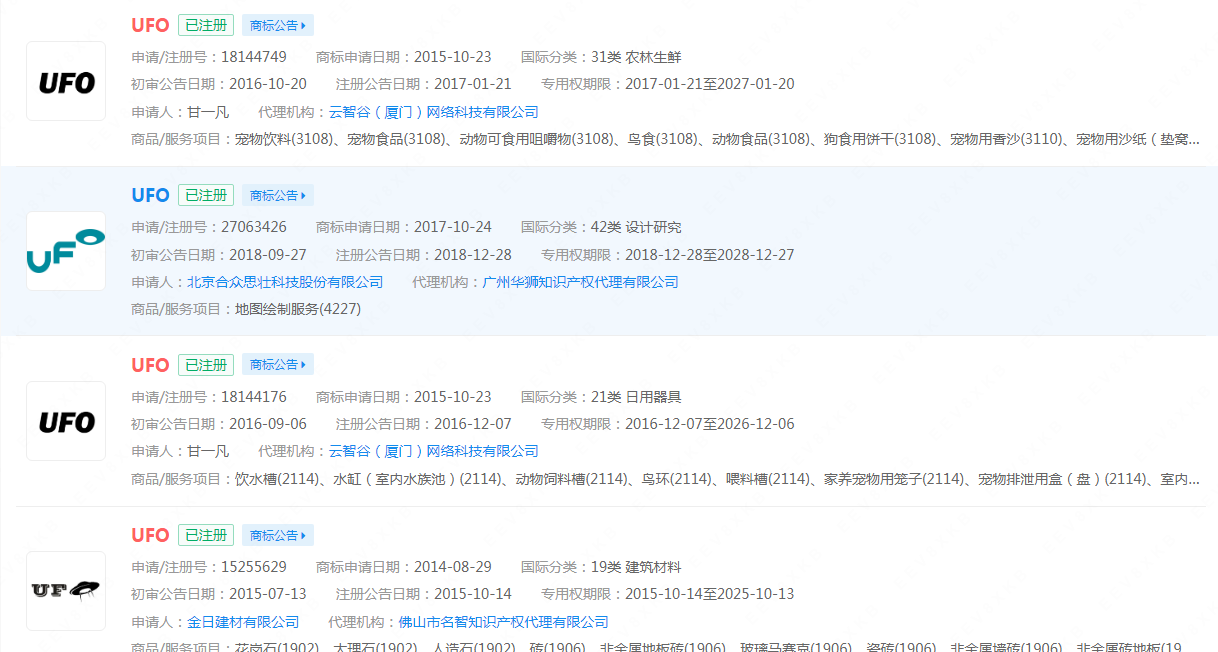Open applicant 金日建材有限公司

click(243, 622)
